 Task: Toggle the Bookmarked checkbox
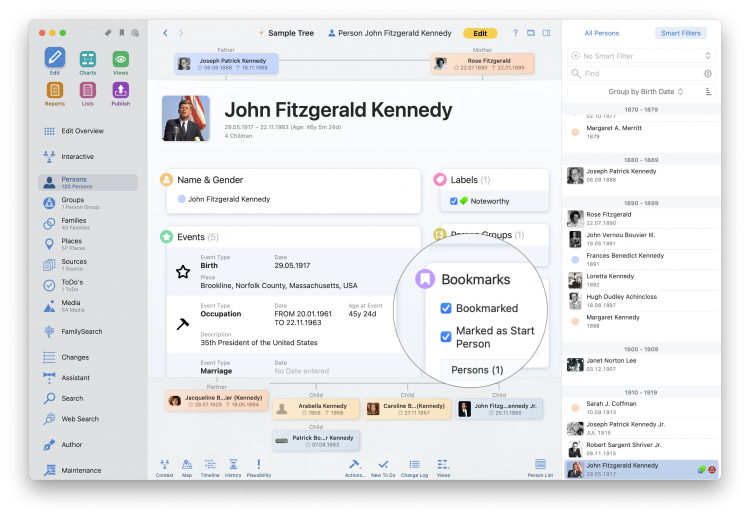(x=446, y=308)
